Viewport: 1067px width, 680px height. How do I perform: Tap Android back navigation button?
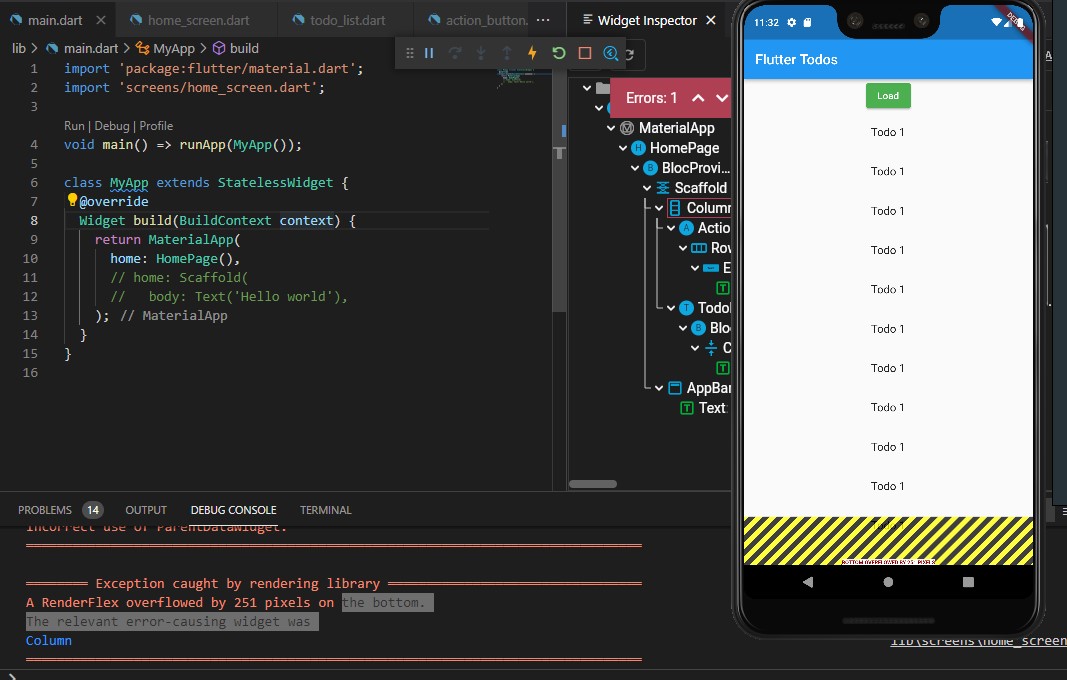[x=808, y=582]
